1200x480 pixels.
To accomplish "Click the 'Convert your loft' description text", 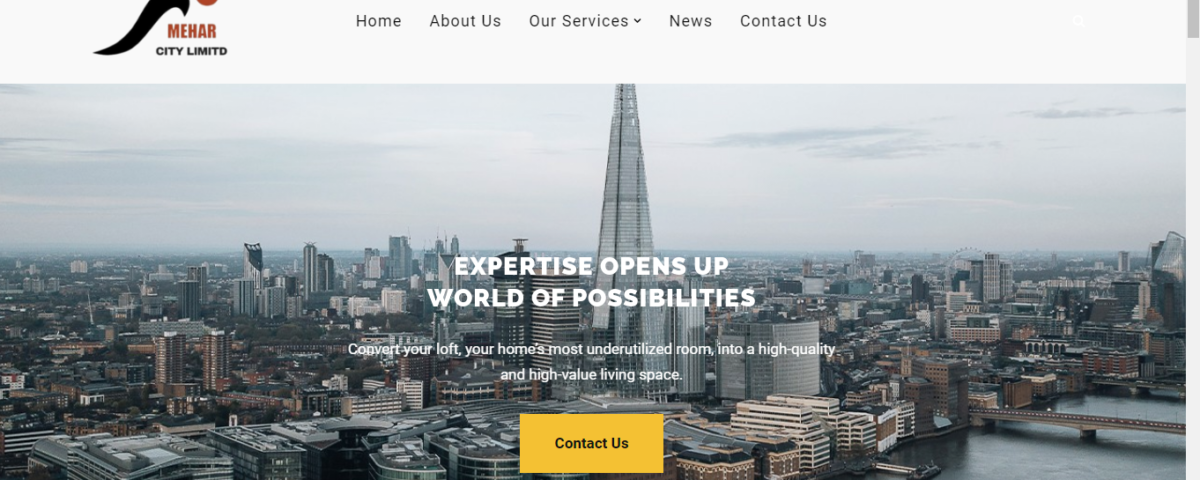I will coord(591,349).
